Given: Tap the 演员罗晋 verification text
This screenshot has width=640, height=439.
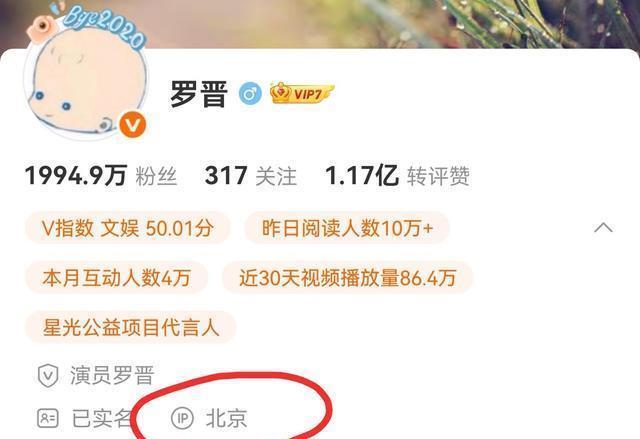Looking at the screenshot, I should 112,375.
